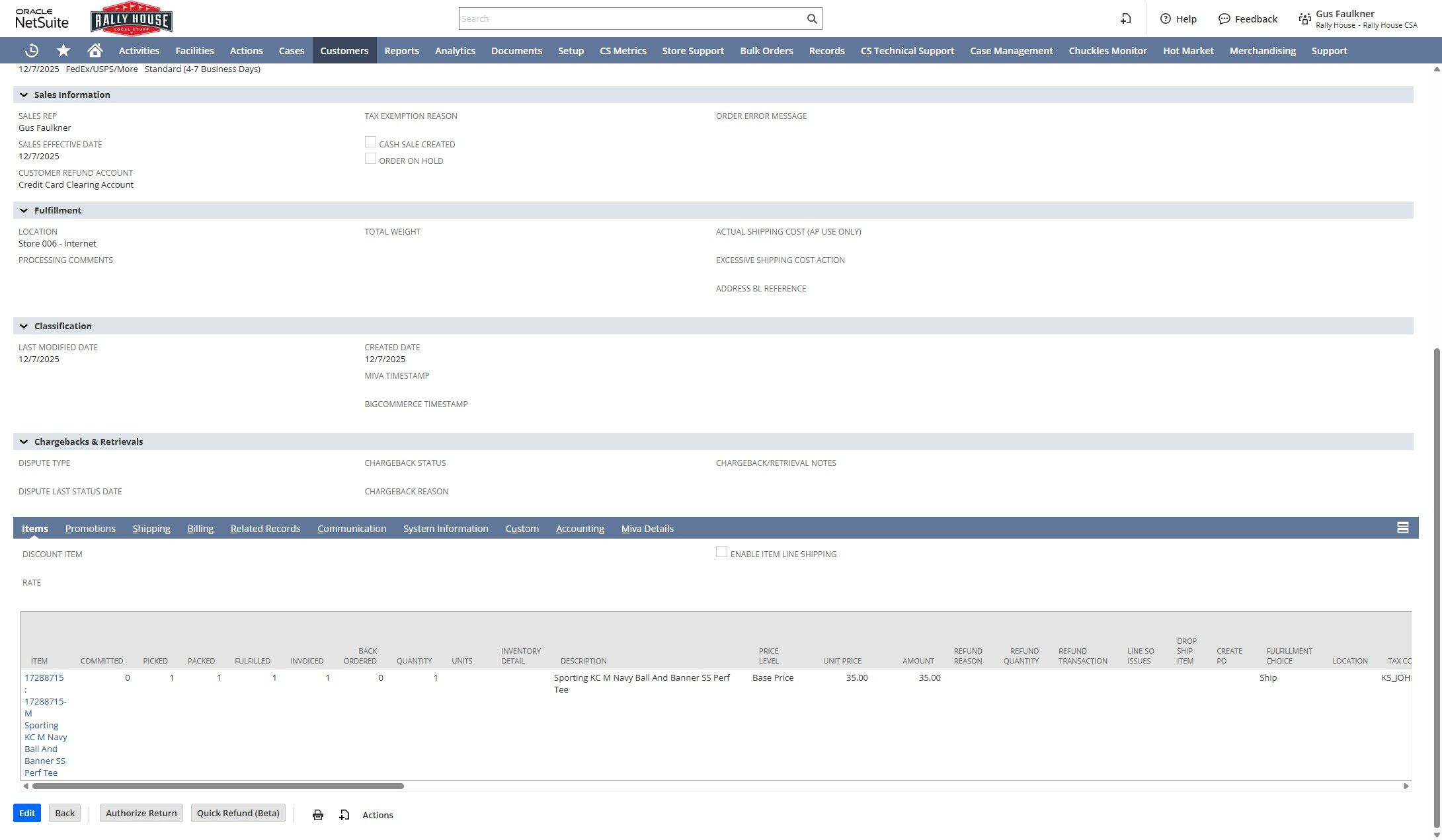Open the Feedback speech bubble icon
Screen dimensions: 1442x840
pyautogui.click(x=1224, y=19)
